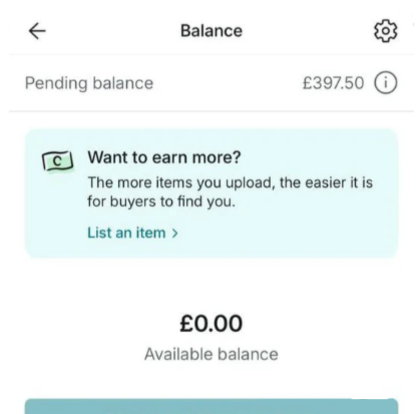Tap the chevron after List an item

click(175, 233)
